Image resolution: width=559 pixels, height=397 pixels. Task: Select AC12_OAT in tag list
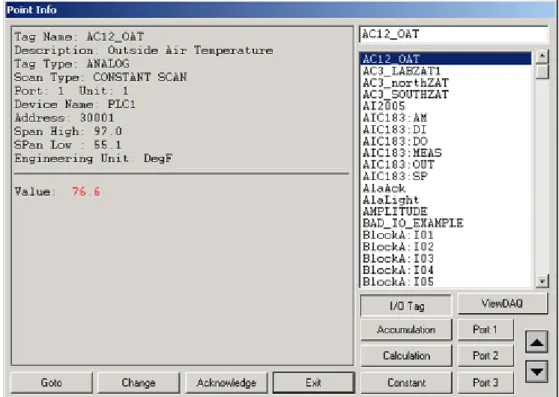coord(446,59)
